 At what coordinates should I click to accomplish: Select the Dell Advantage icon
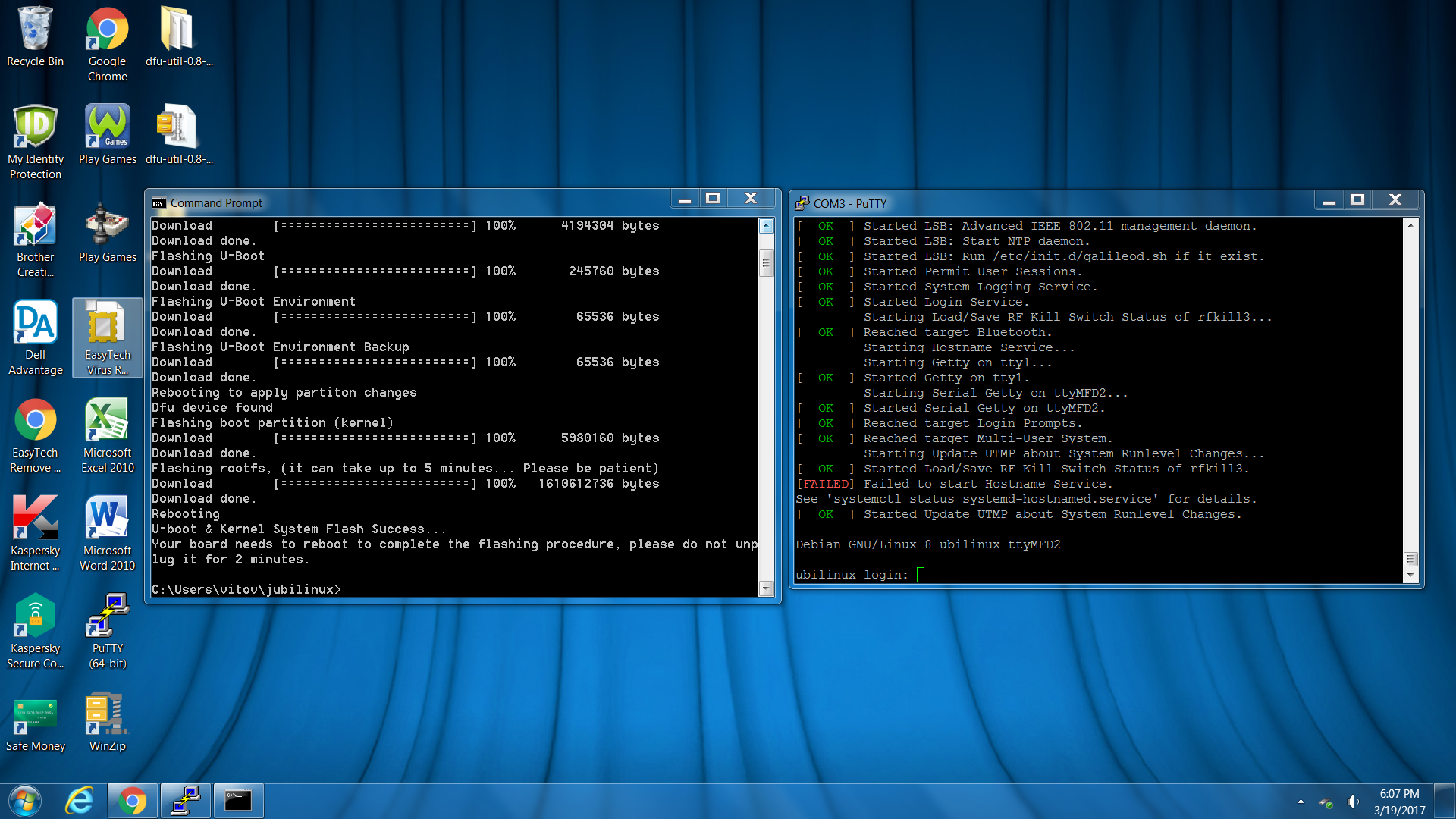[35, 338]
